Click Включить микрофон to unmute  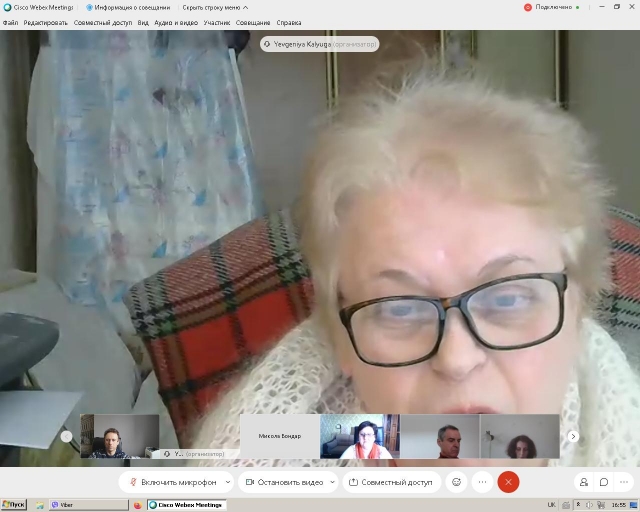click(173, 482)
